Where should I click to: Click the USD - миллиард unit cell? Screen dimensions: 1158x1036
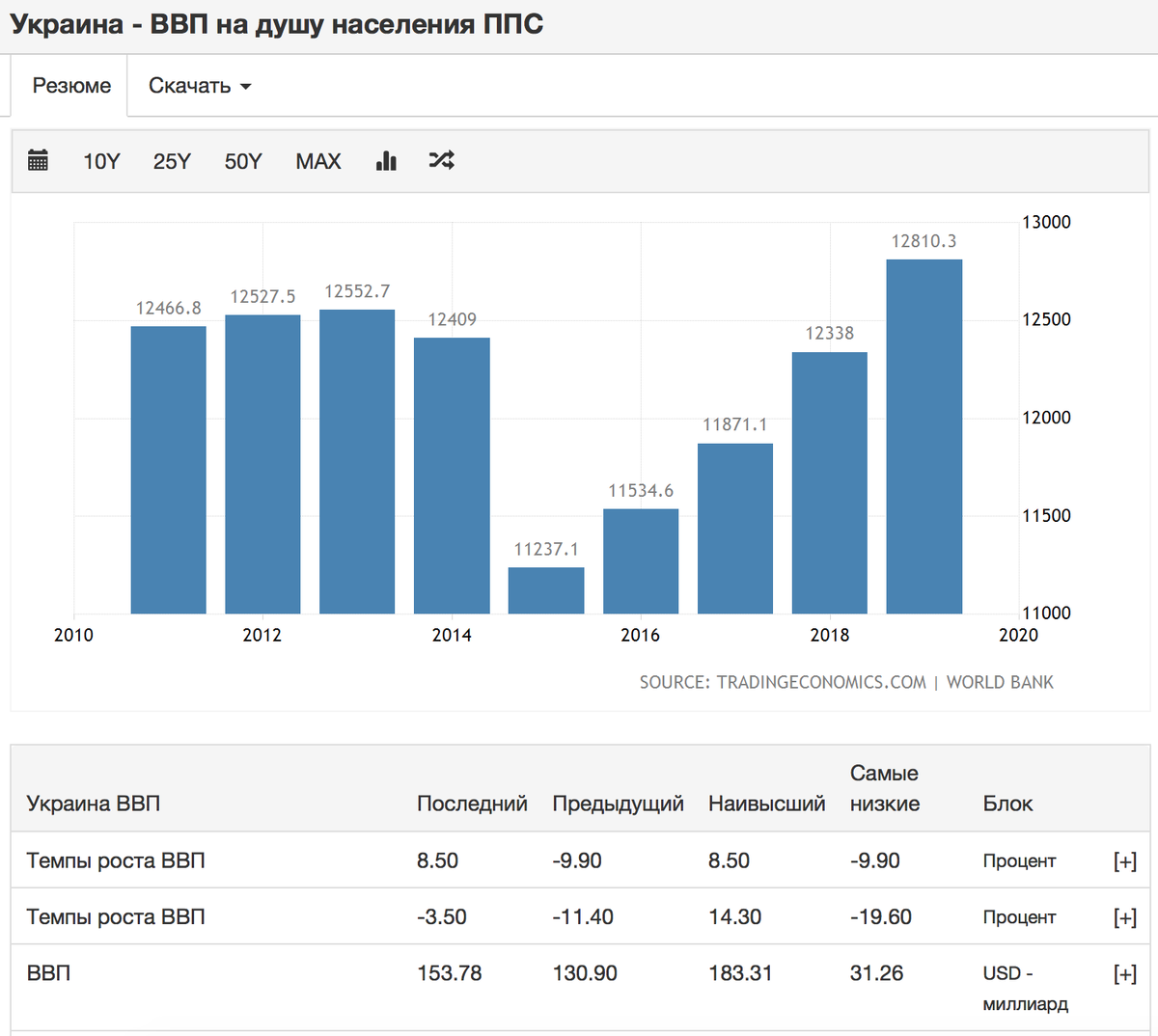[1026, 989]
